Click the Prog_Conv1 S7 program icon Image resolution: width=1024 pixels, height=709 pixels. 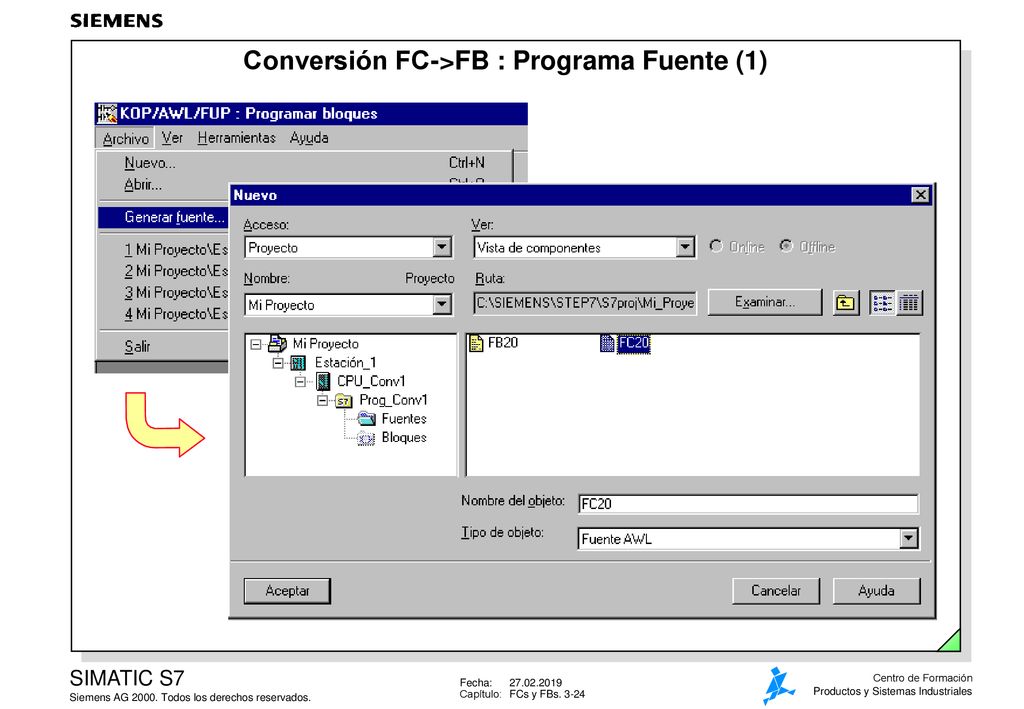coord(344,401)
